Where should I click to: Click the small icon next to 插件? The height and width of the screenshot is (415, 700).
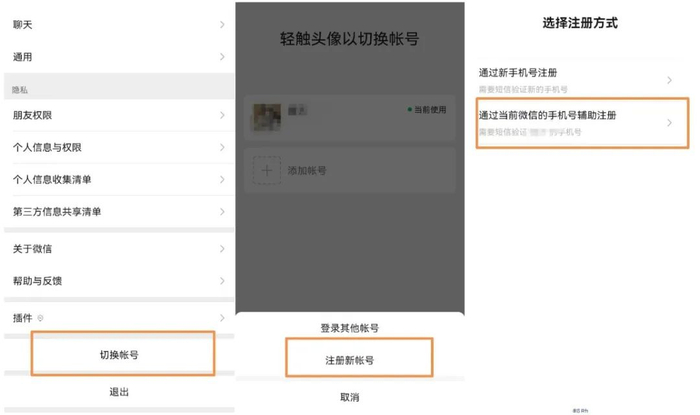click(40, 318)
